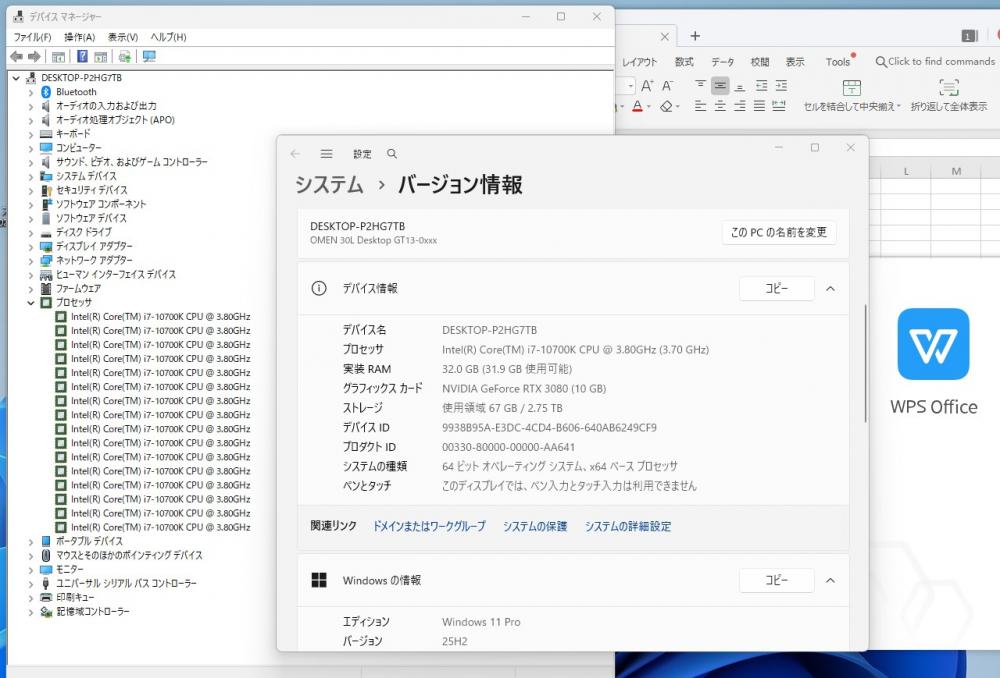The width and height of the screenshot is (1000, 678).
Task: Select column M header in WPS sheet
Action: pyautogui.click(x=956, y=171)
